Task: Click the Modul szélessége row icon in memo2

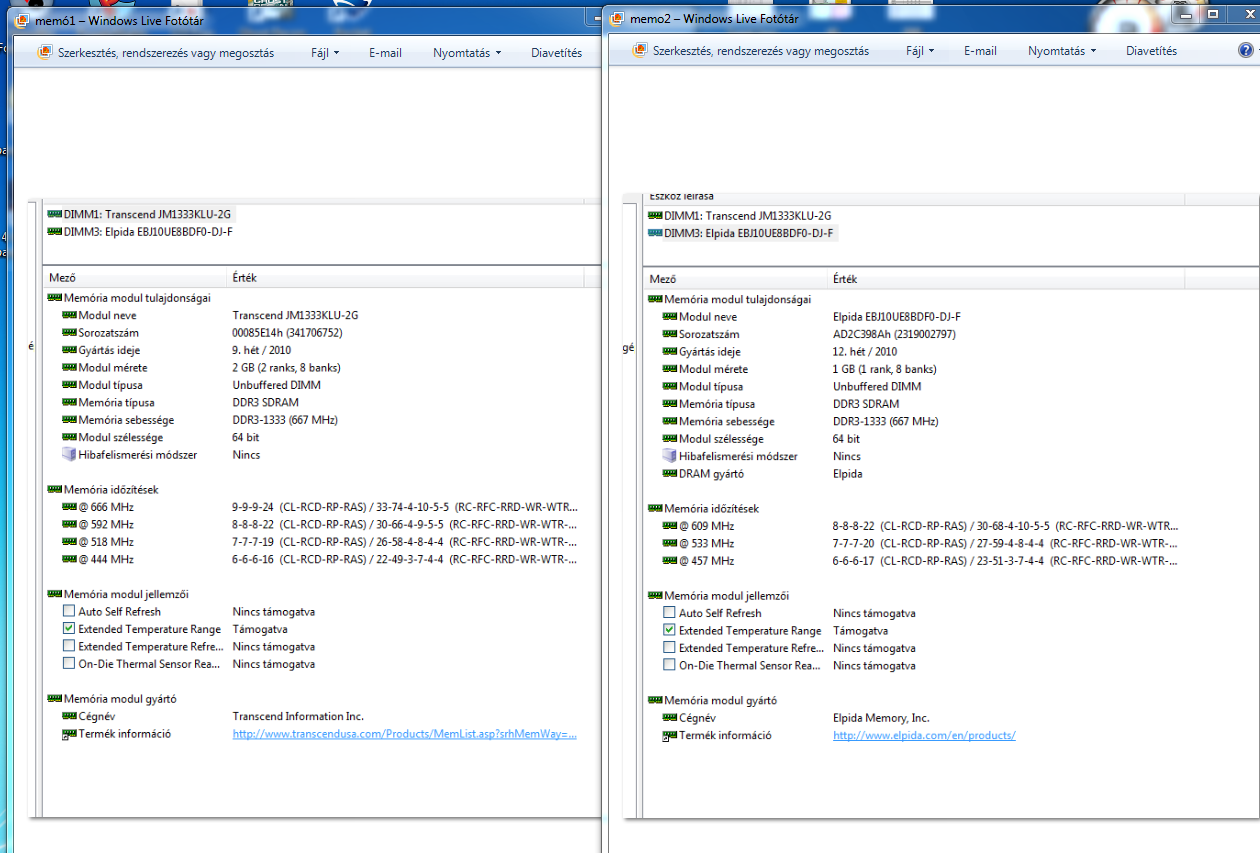Action: point(670,439)
